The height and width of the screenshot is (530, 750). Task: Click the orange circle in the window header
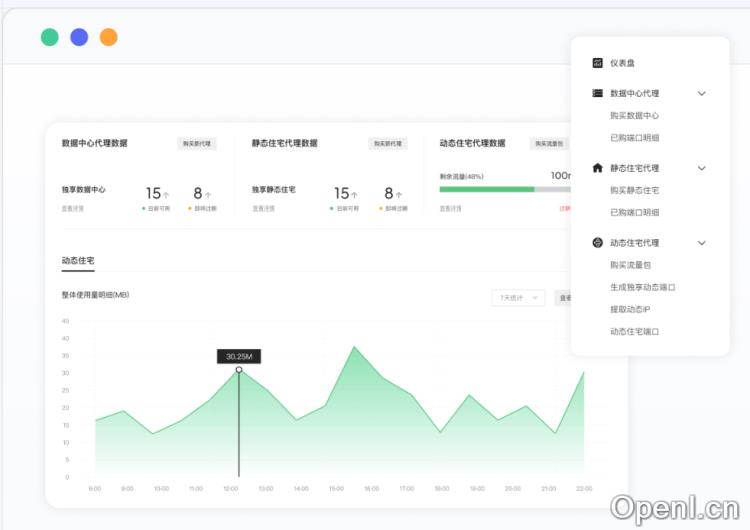109,37
